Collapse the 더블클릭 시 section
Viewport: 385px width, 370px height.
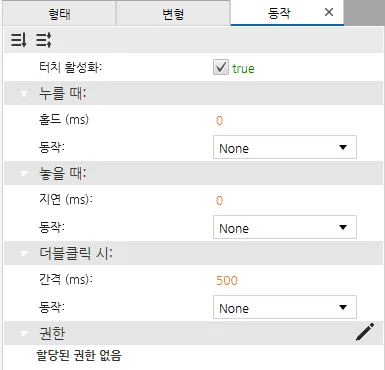(x=24, y=253)
